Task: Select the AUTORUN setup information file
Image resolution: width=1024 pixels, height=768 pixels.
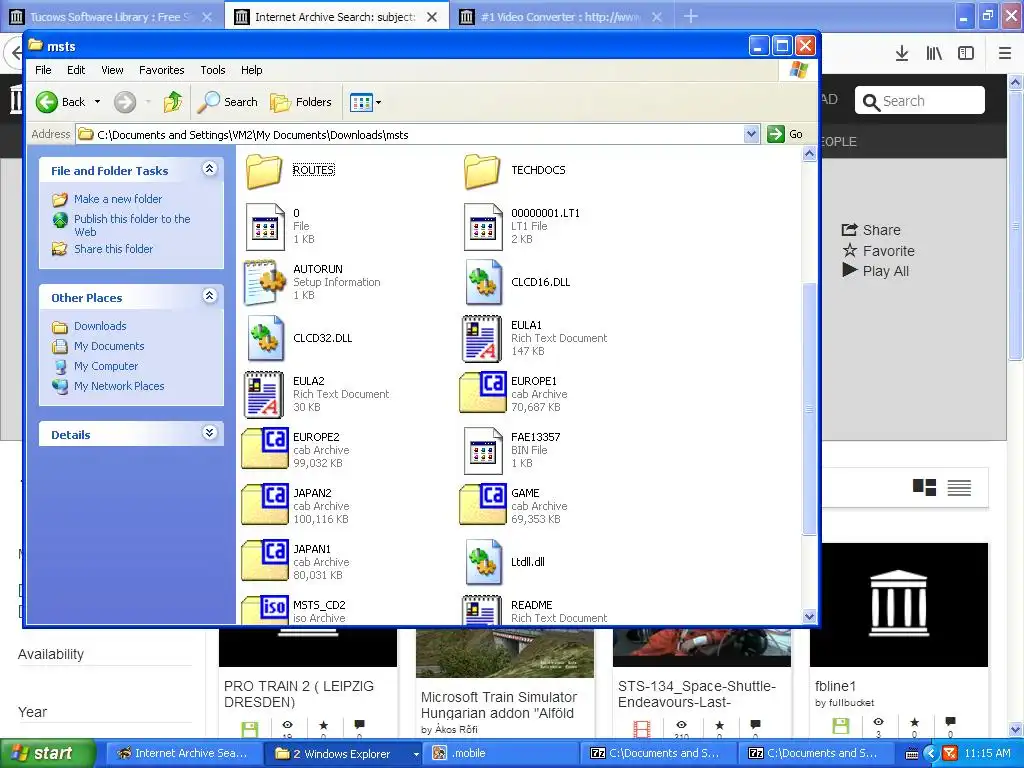Action: tap(264, 282)
